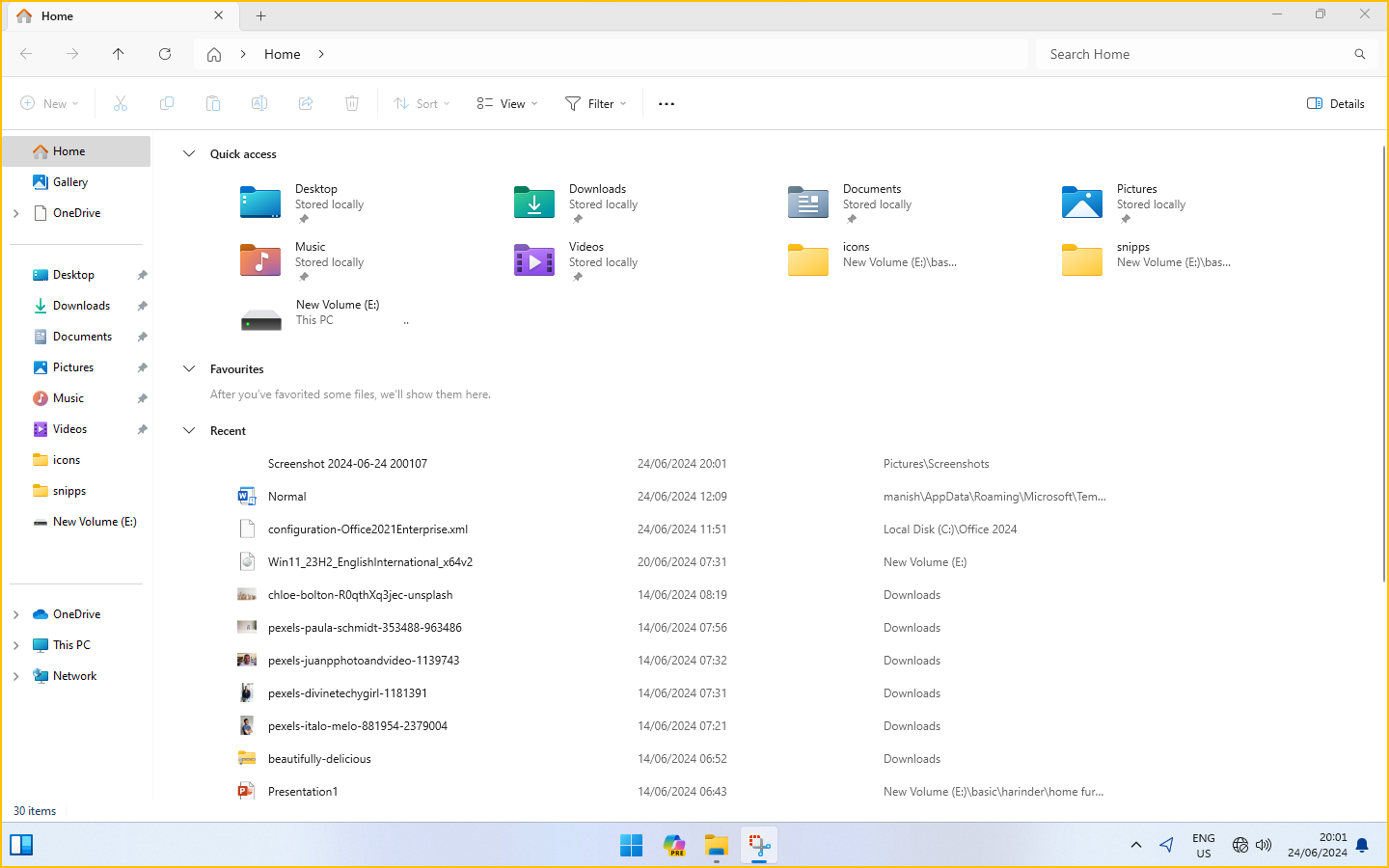Open the Downloads folder in Quick access
Viewport: 1389px width, 868px height.
pos(534,203)
